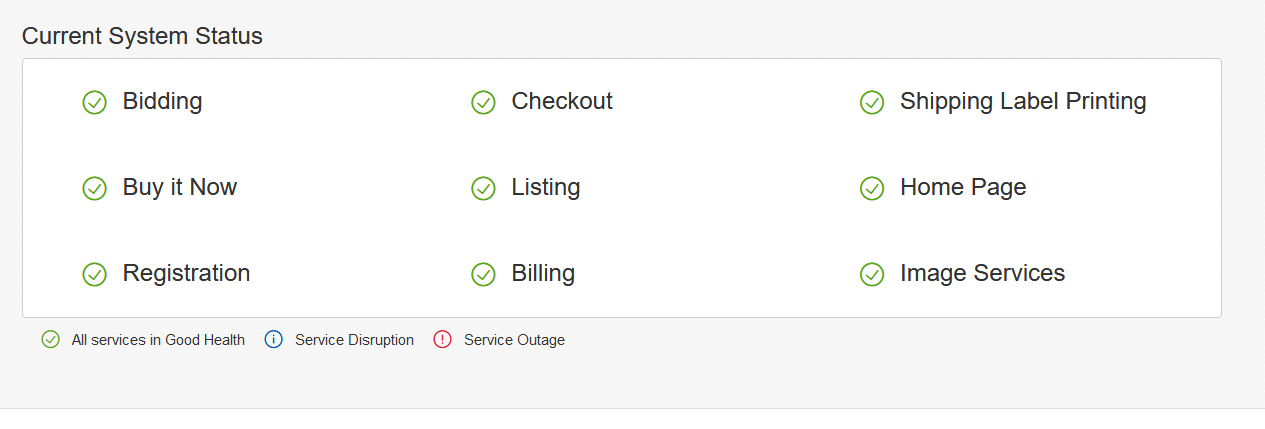Image resolution: width=1265 pixels, height=429 pixels.
Task: Click the green check icon beside Bidding
Action: click(x=94, y=102)
